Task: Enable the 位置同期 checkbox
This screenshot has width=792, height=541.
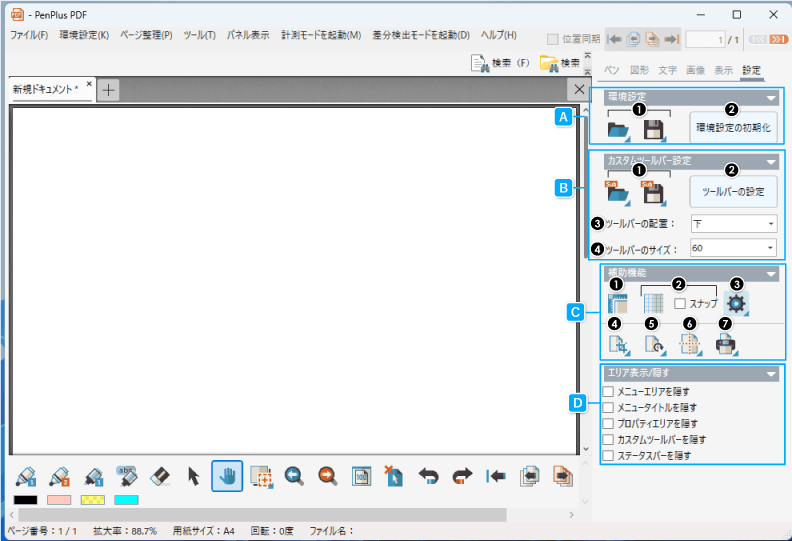Action: pyautogui.click(x=553, y=39)
